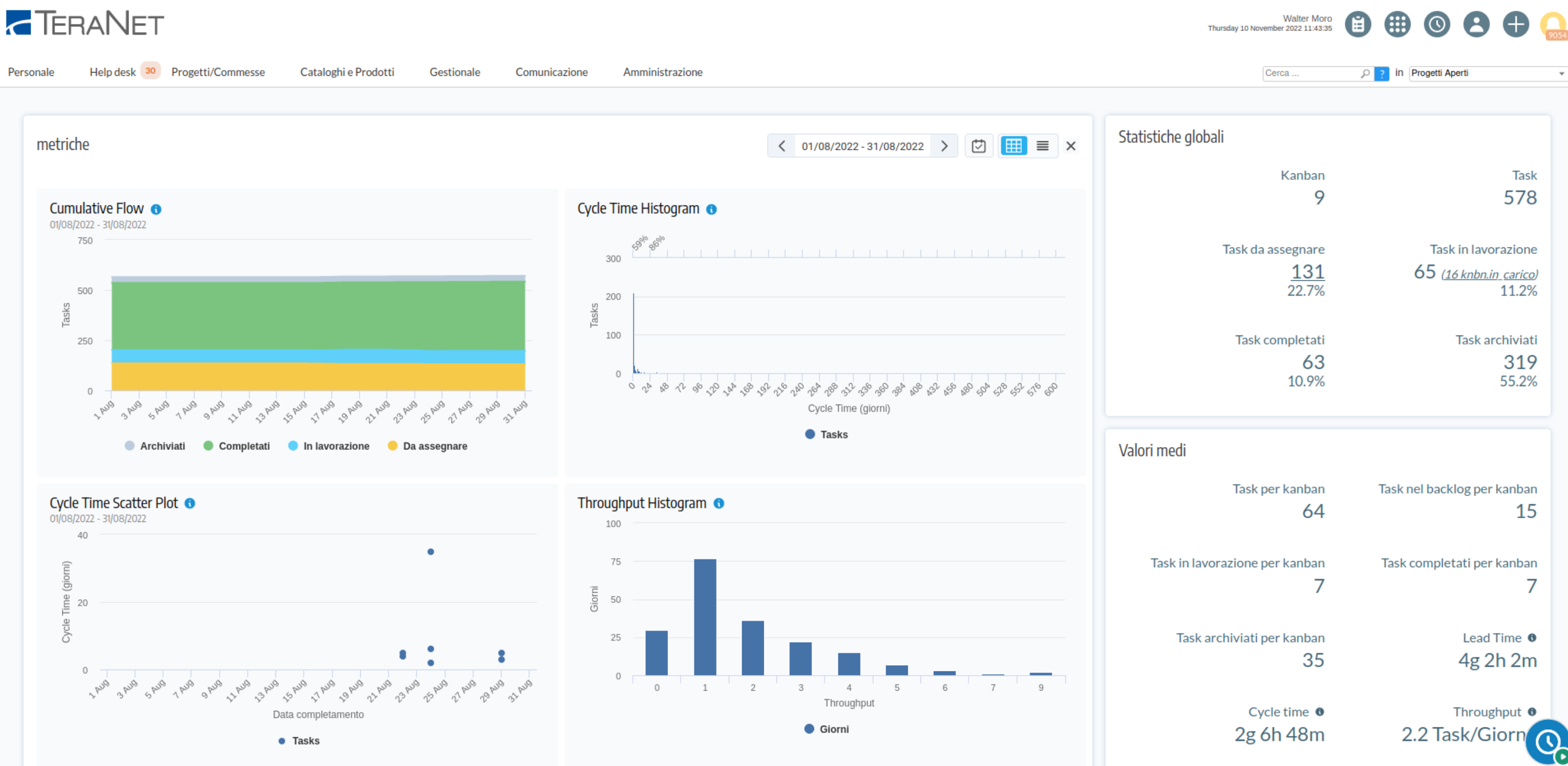Switch metriche to list view
The image size is (1568, 766).
tap(1043, 146)
